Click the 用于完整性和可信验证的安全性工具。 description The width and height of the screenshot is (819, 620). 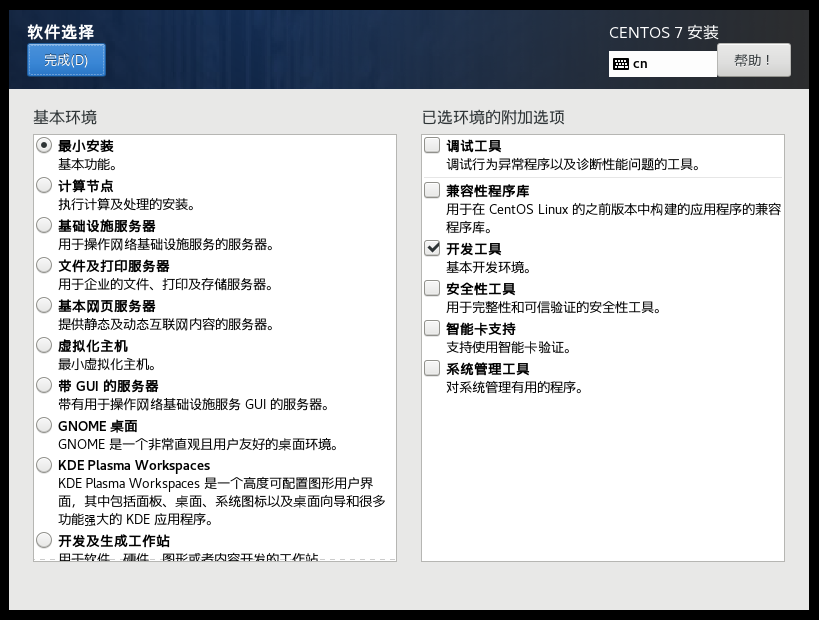[554, 307]
